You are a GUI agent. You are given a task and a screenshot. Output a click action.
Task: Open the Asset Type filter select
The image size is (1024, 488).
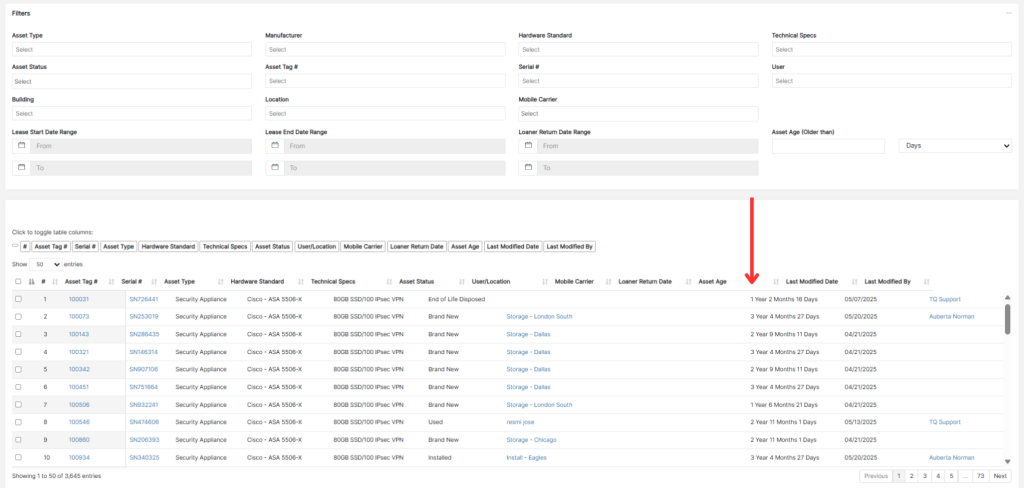131,50
